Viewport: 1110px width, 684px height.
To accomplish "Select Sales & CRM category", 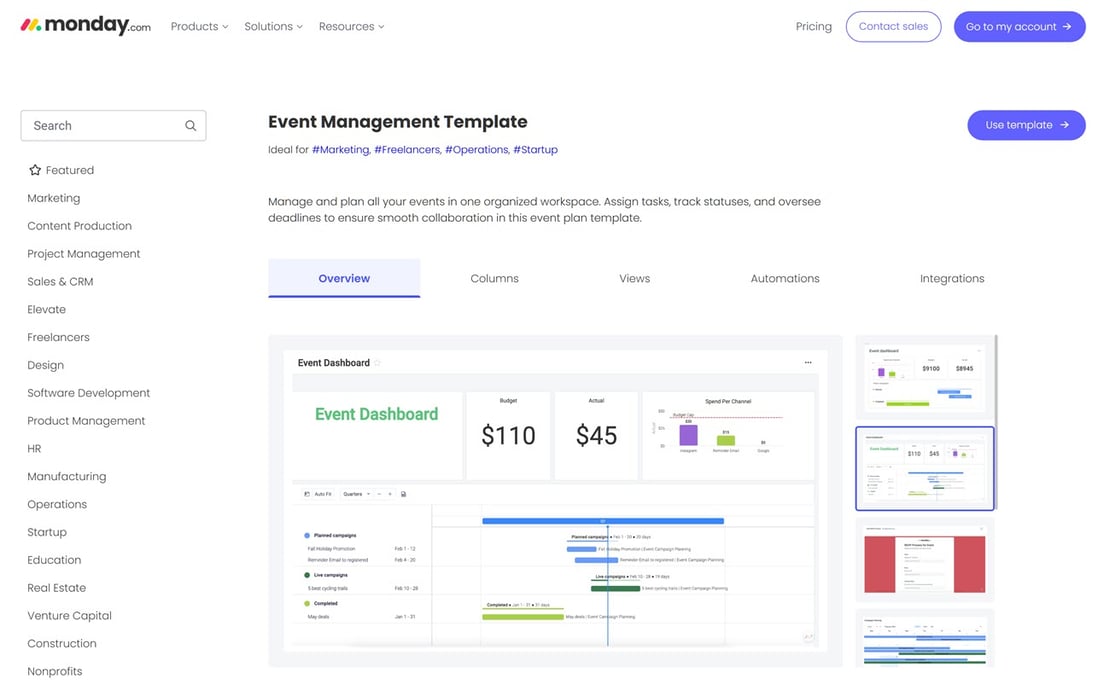I will (x=60, y=281).
